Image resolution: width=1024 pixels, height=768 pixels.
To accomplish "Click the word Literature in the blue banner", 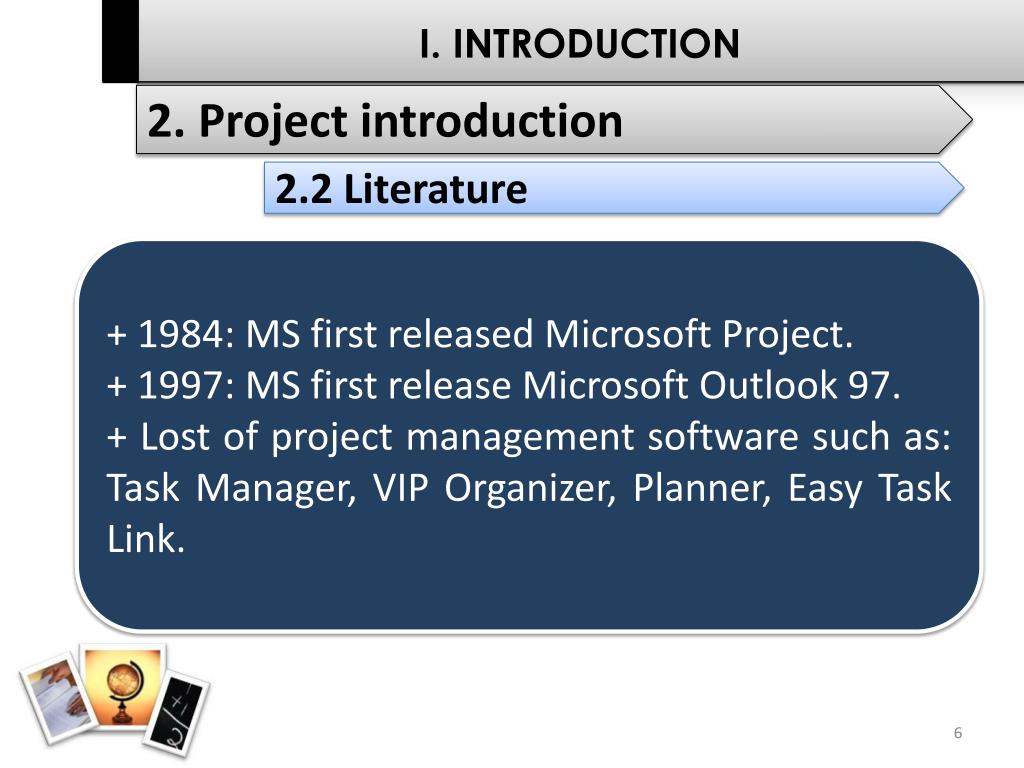I will click(x=435, y=189).
